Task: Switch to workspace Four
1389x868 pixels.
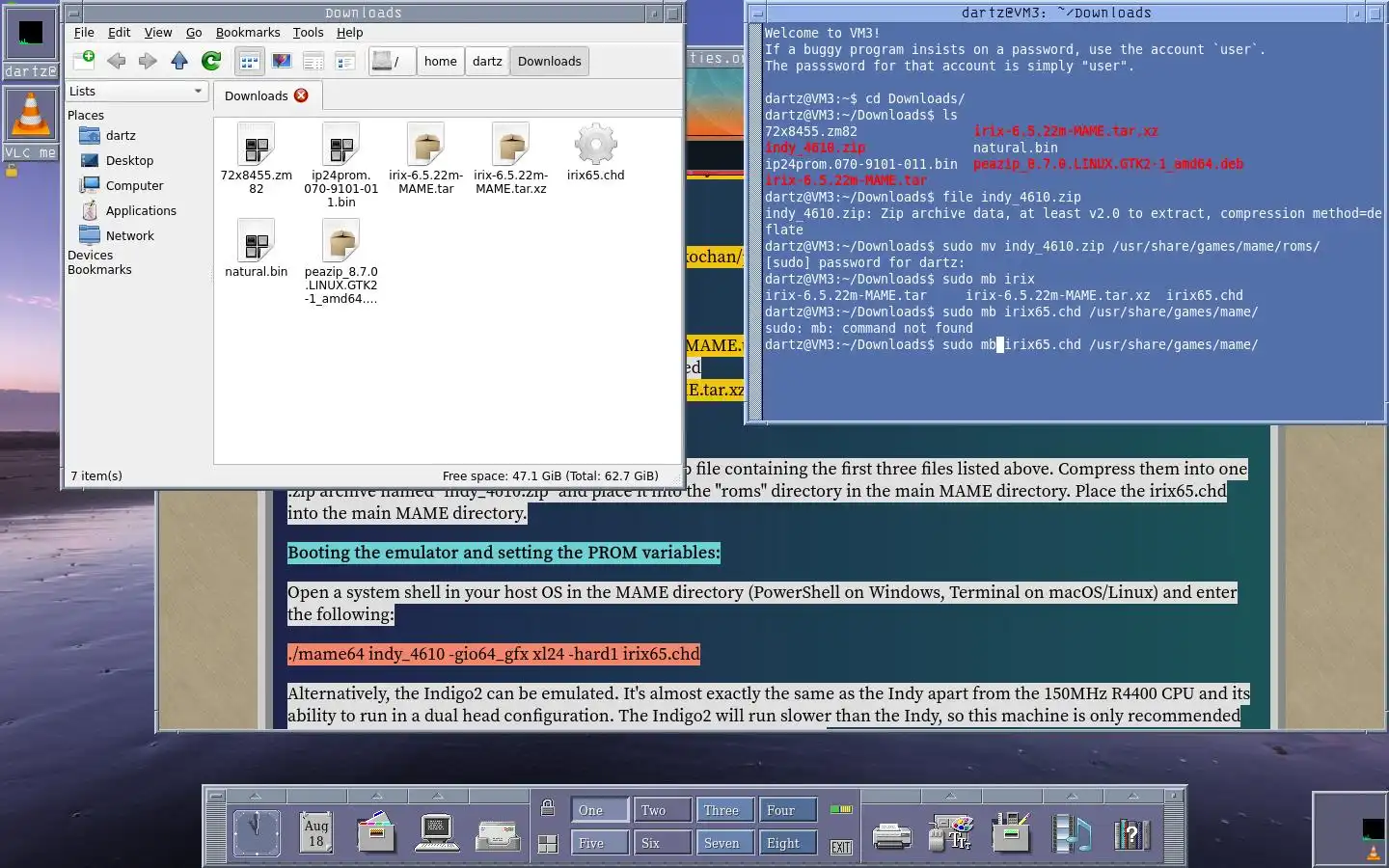Action: pos(787,810)
